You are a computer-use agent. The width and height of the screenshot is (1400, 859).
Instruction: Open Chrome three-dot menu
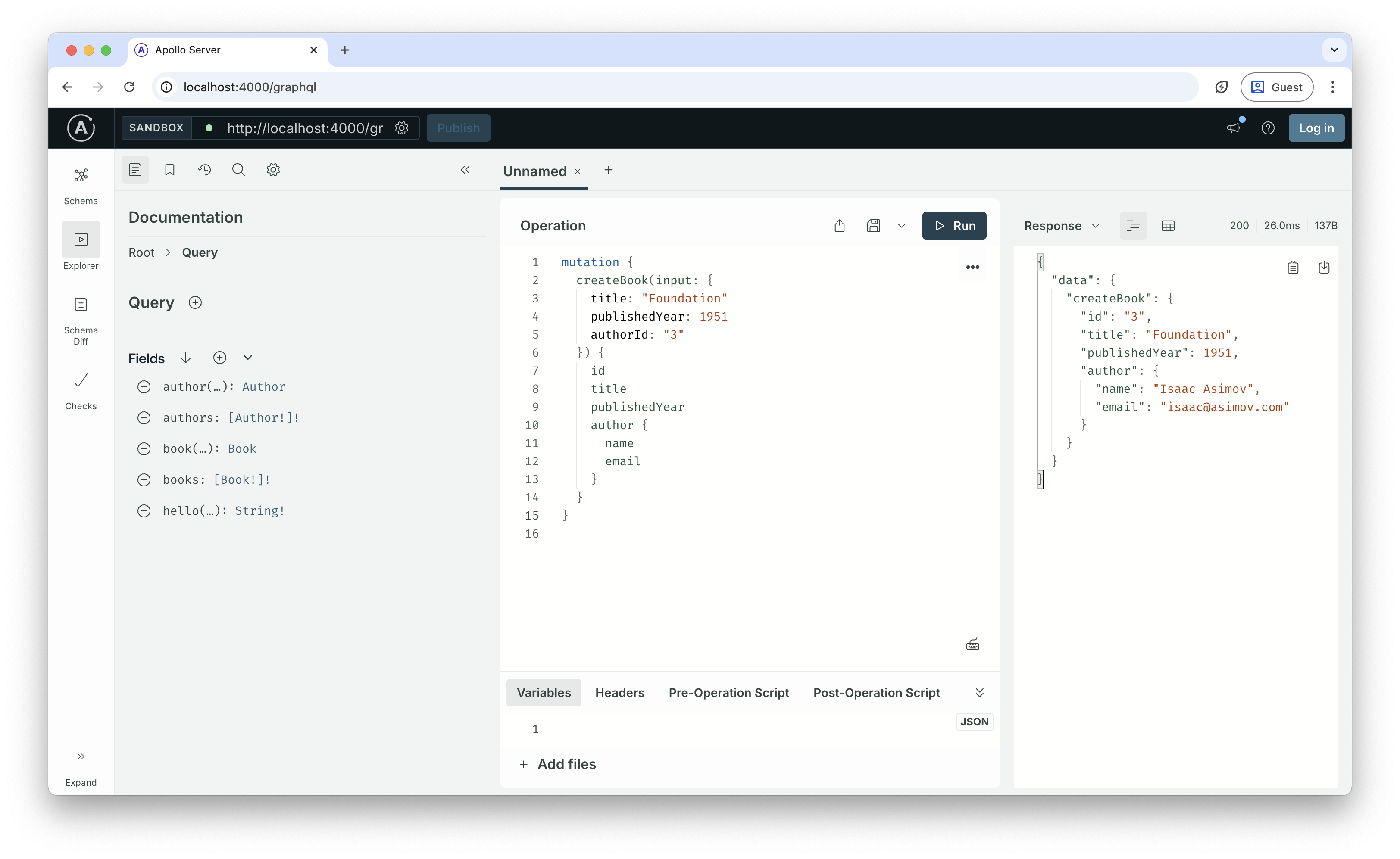point(1332,87)
